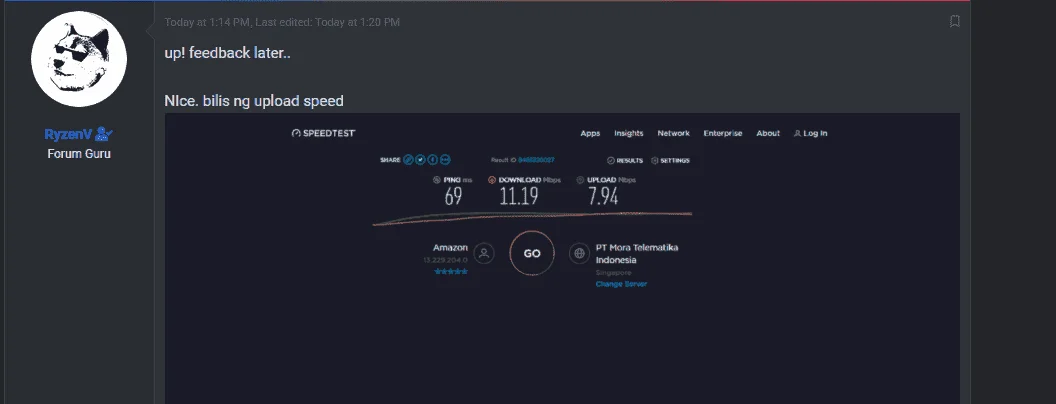
Task: Click the GO button to start test
Action: point(532,254)
